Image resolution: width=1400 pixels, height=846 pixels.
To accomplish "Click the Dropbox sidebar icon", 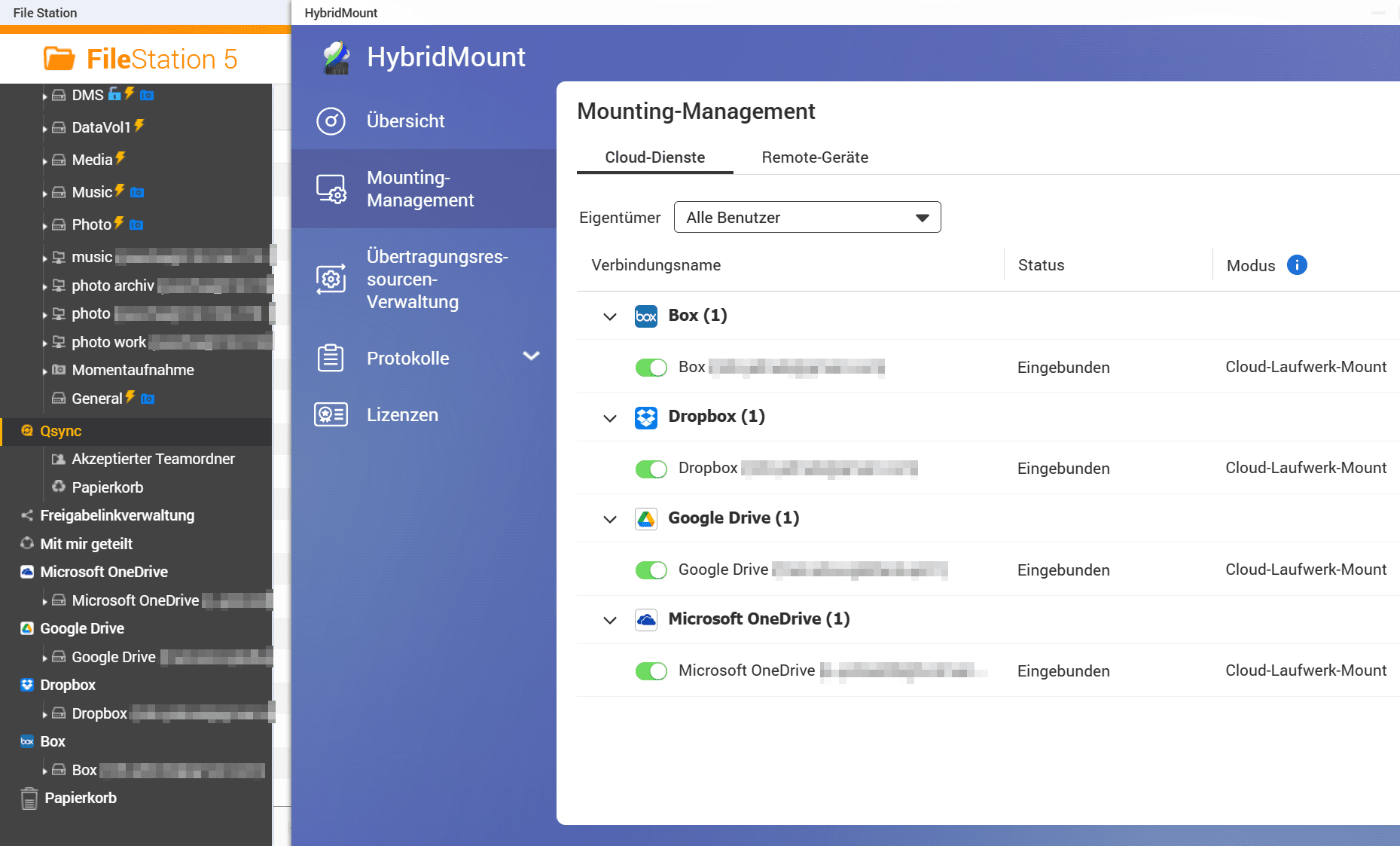I will (x=27, y=685).
